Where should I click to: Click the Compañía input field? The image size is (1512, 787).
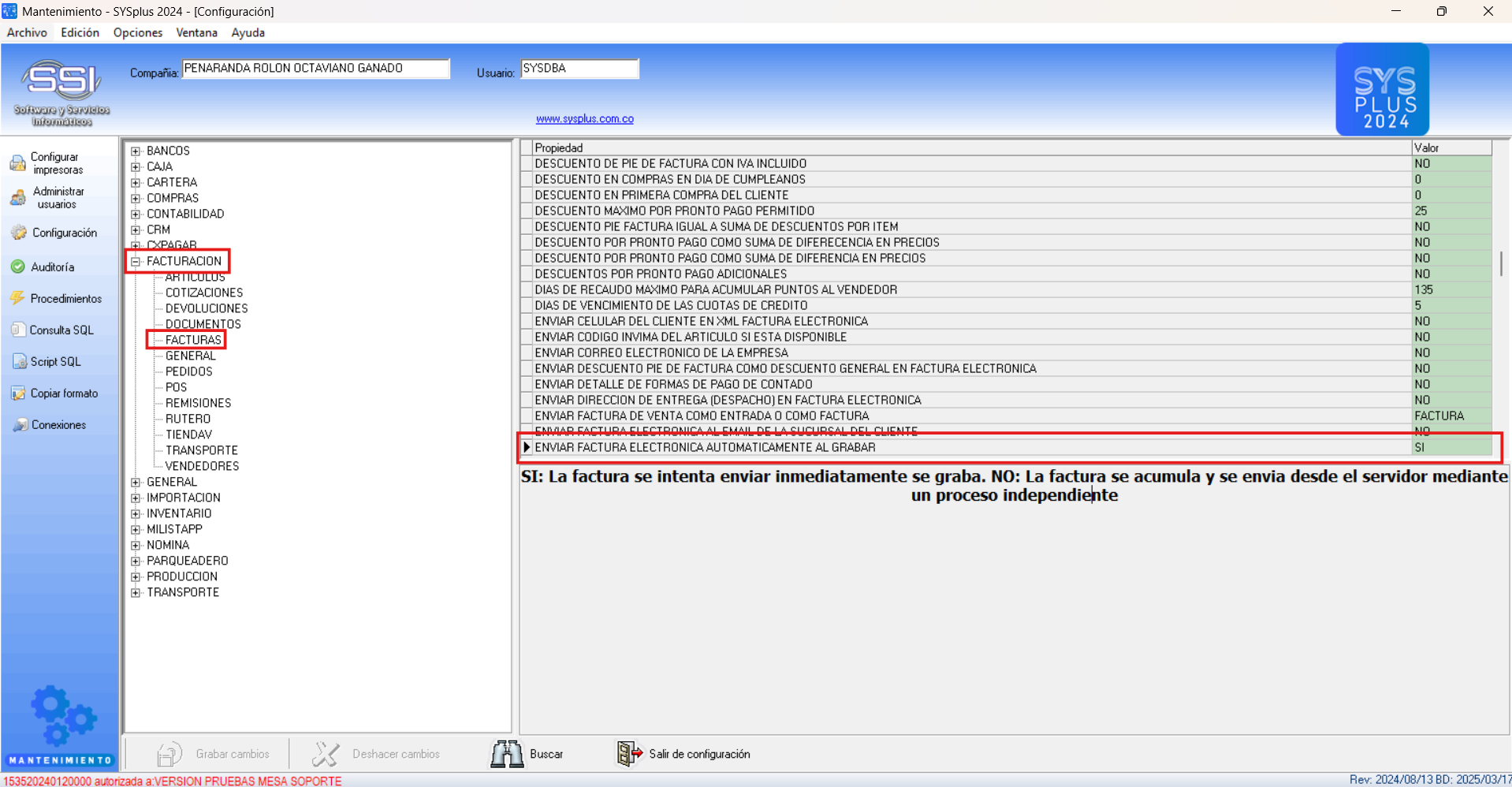click(315, 69)
